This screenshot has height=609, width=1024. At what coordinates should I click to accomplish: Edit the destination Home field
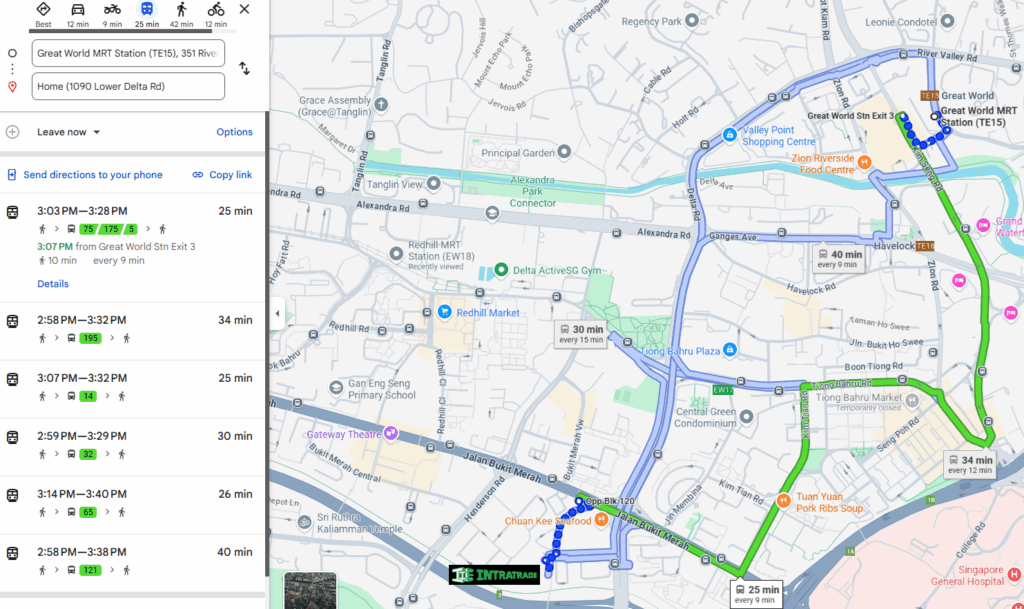point(128,86)
